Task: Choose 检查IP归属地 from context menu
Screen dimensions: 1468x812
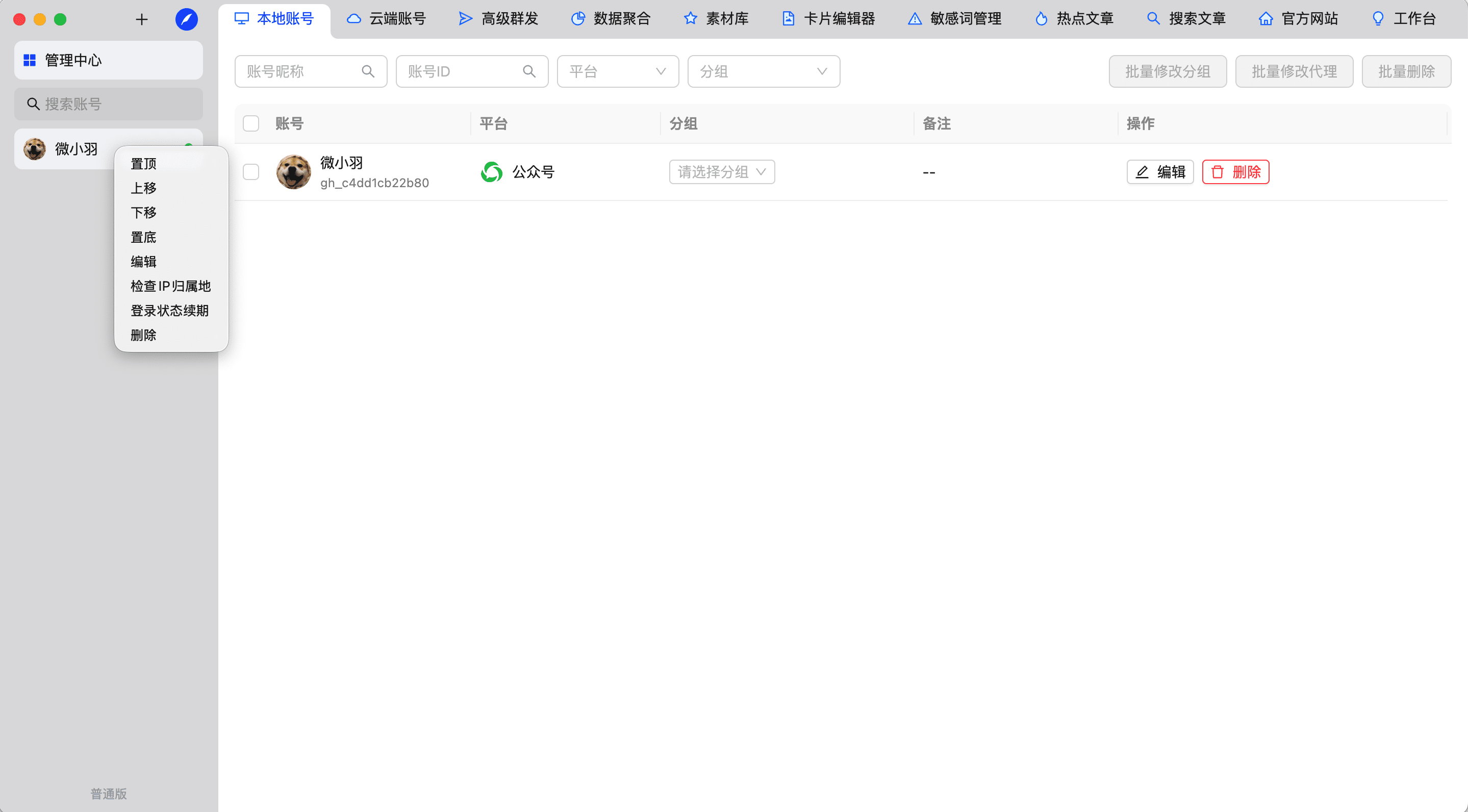Action: pos(170,286)
